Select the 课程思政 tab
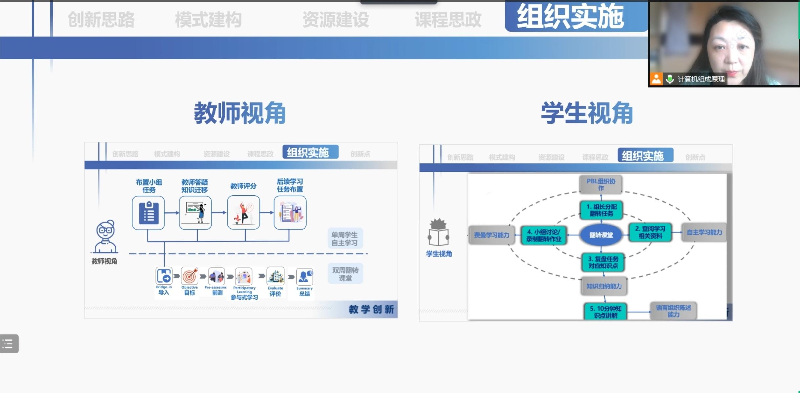Viewport: 800px width, 393px height. pos(448,20)
